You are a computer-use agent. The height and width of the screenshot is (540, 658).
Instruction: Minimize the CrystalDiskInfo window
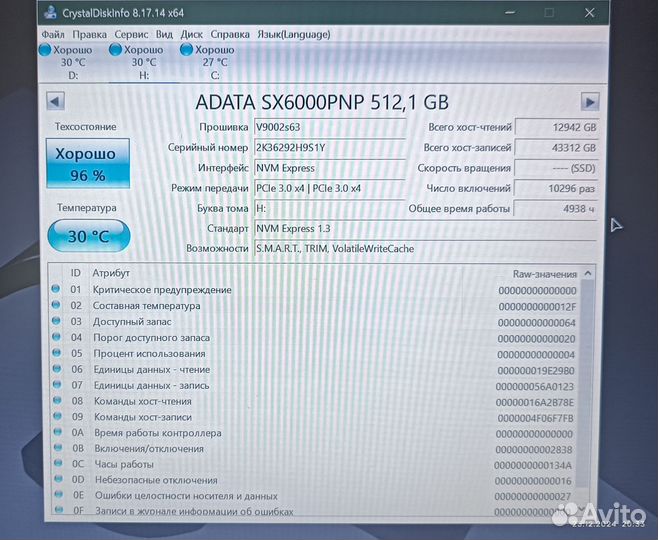[510, 13]
